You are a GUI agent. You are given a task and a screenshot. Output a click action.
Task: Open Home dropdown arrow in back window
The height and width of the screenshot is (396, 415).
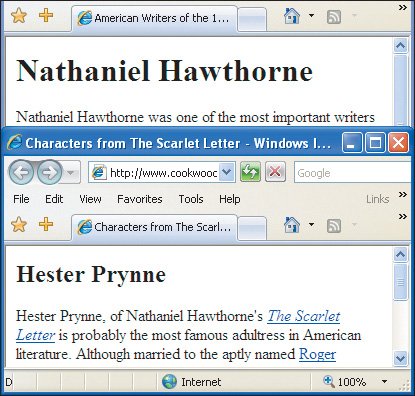[311, 16]
